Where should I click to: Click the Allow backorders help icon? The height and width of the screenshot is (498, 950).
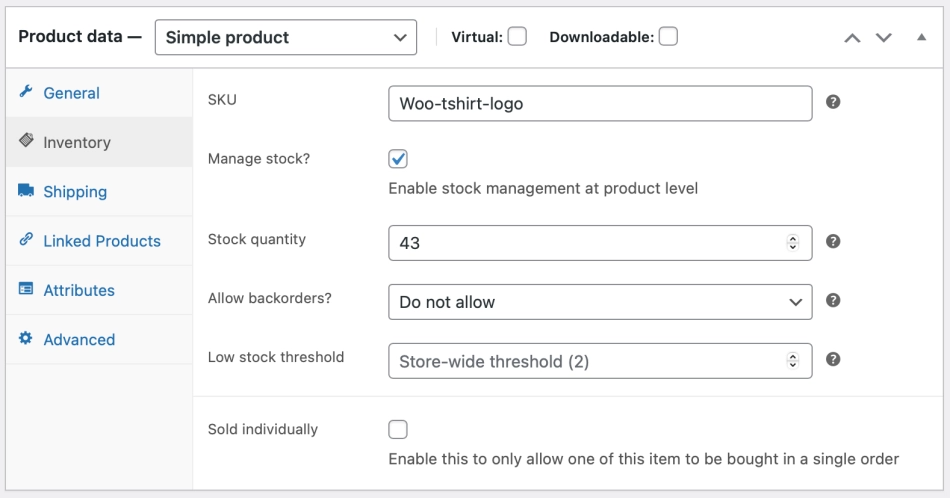(833, 300)
